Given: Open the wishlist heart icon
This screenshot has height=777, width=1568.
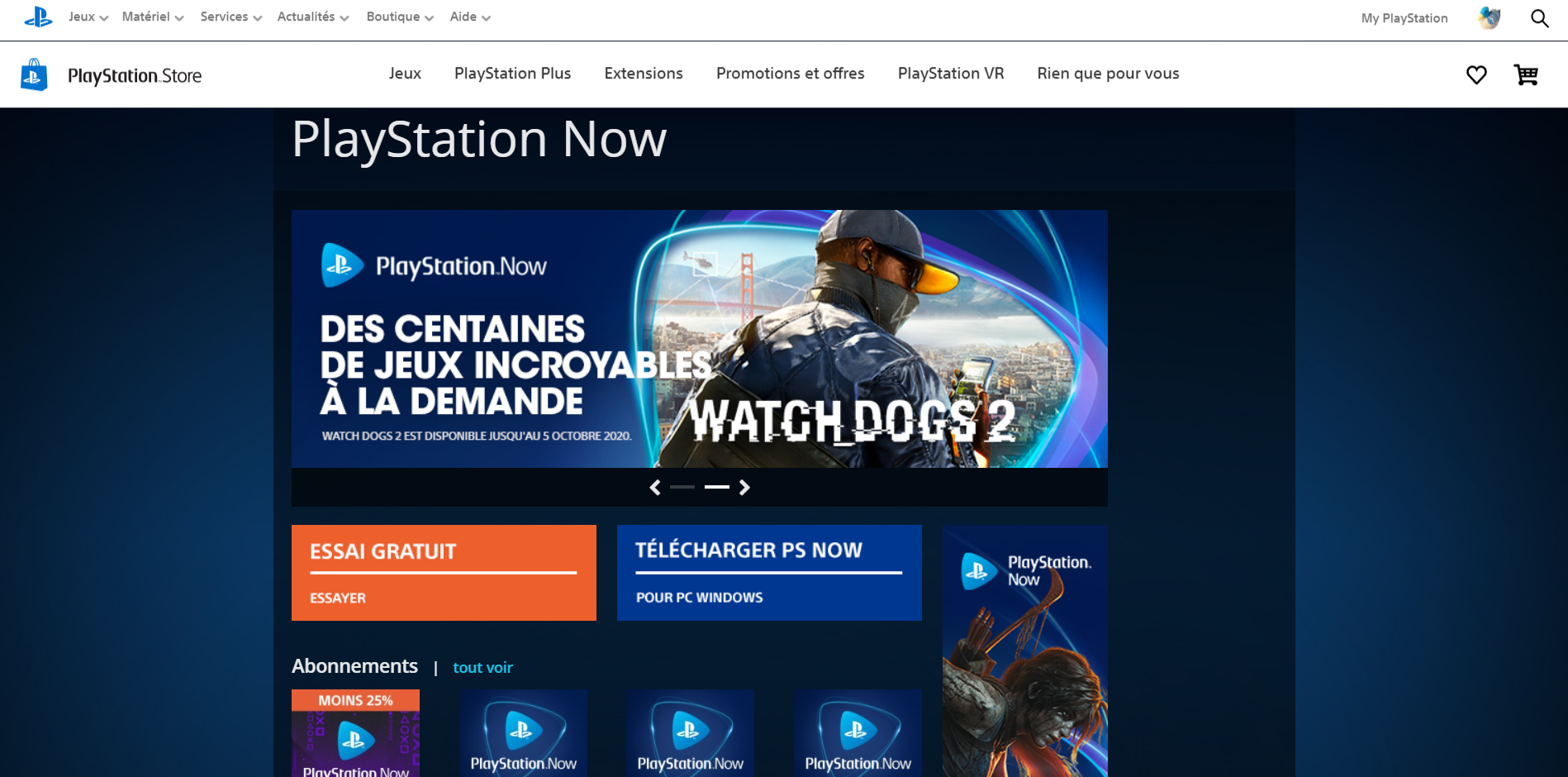Looking at the screenshot, I should 1476,75.
